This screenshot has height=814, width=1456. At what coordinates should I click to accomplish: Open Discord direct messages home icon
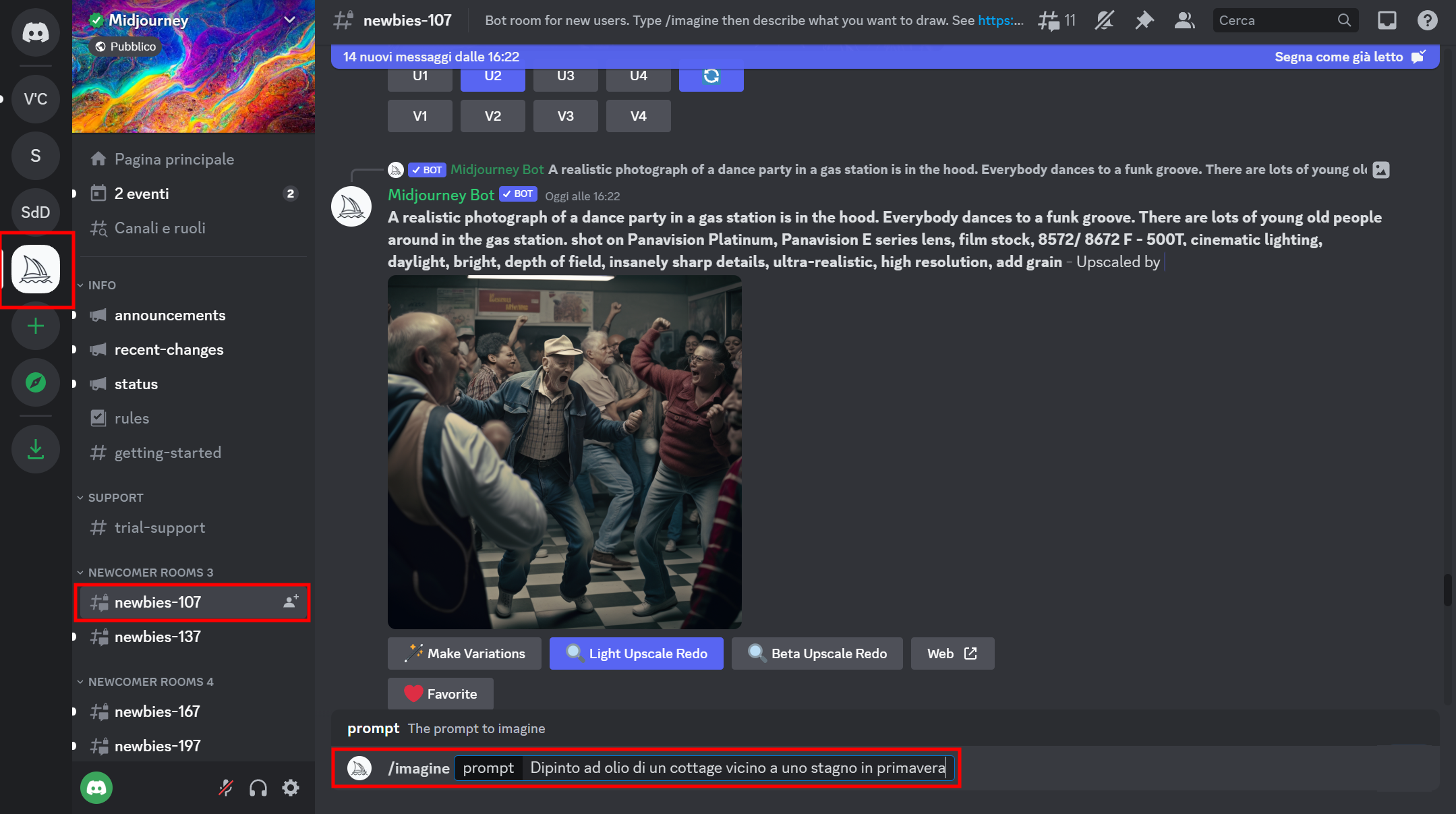pos(35,32)
